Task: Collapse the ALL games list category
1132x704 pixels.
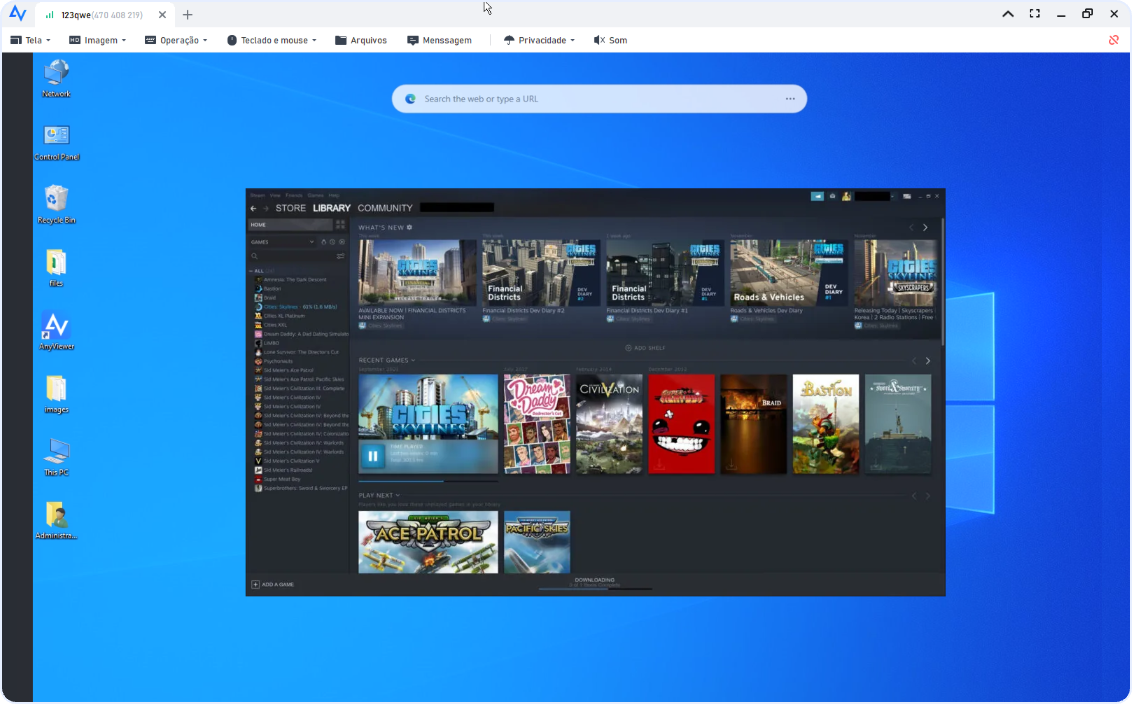Action: click(x=259, y=271)
